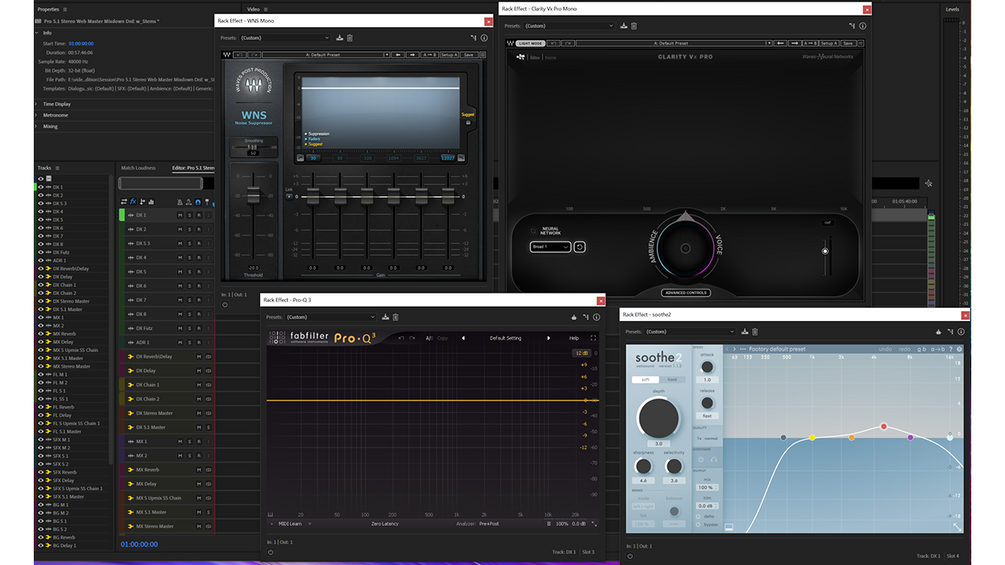Select hard mode in soothe2
The width and height of the screenshot is (1005, 565).
672,379
